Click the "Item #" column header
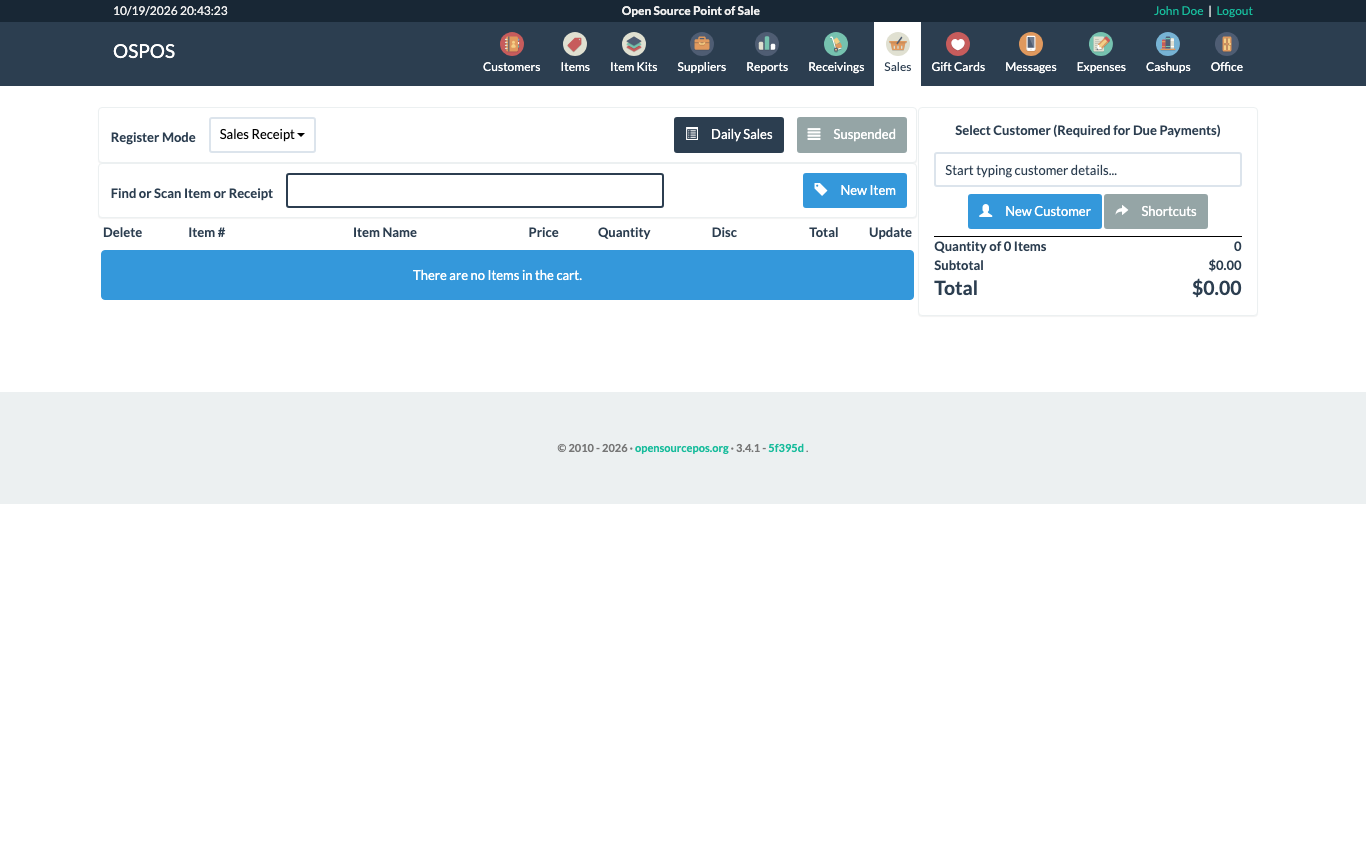1366x860 pixels. [206, 232]
